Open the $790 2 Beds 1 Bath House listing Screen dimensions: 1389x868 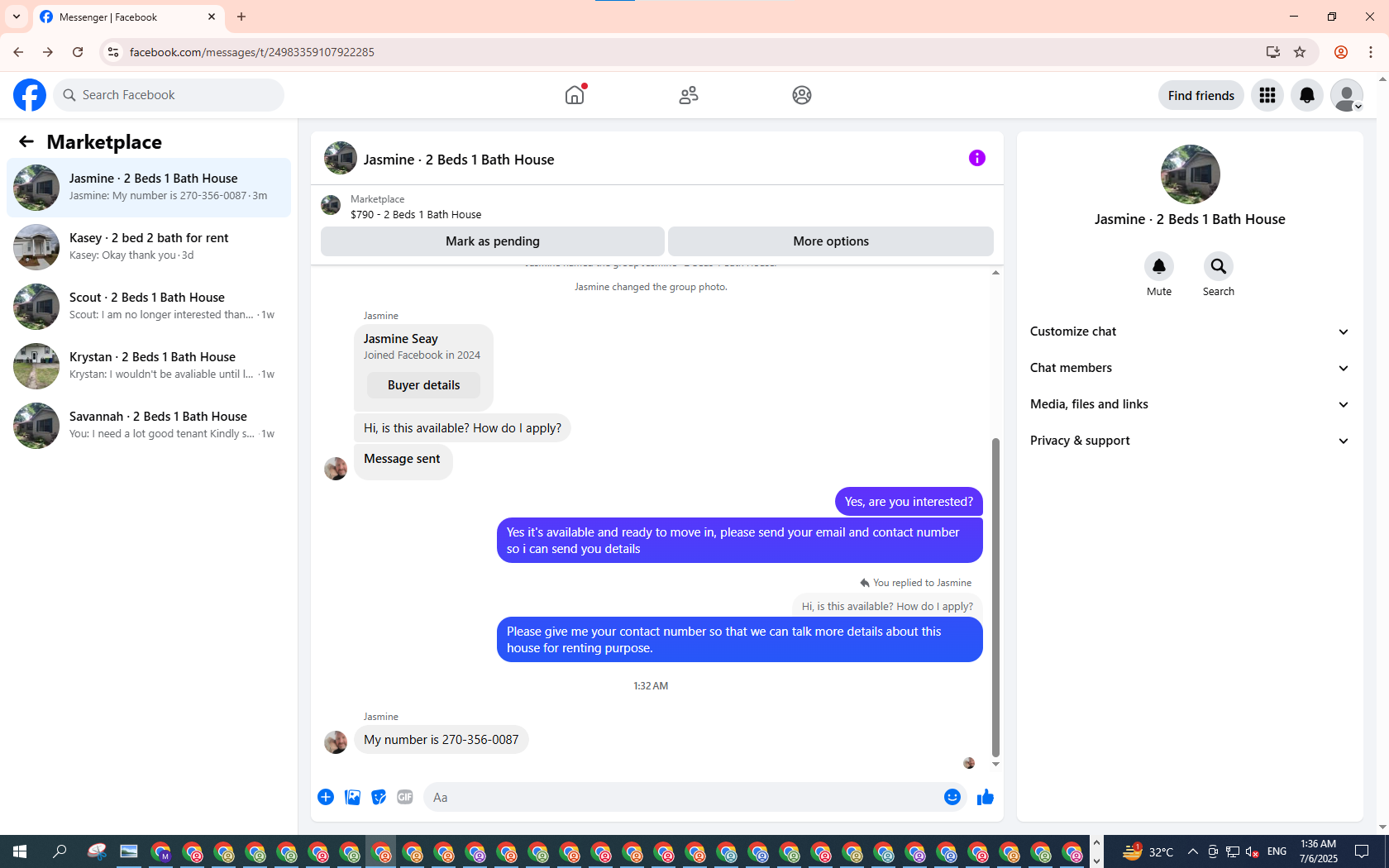416,214
